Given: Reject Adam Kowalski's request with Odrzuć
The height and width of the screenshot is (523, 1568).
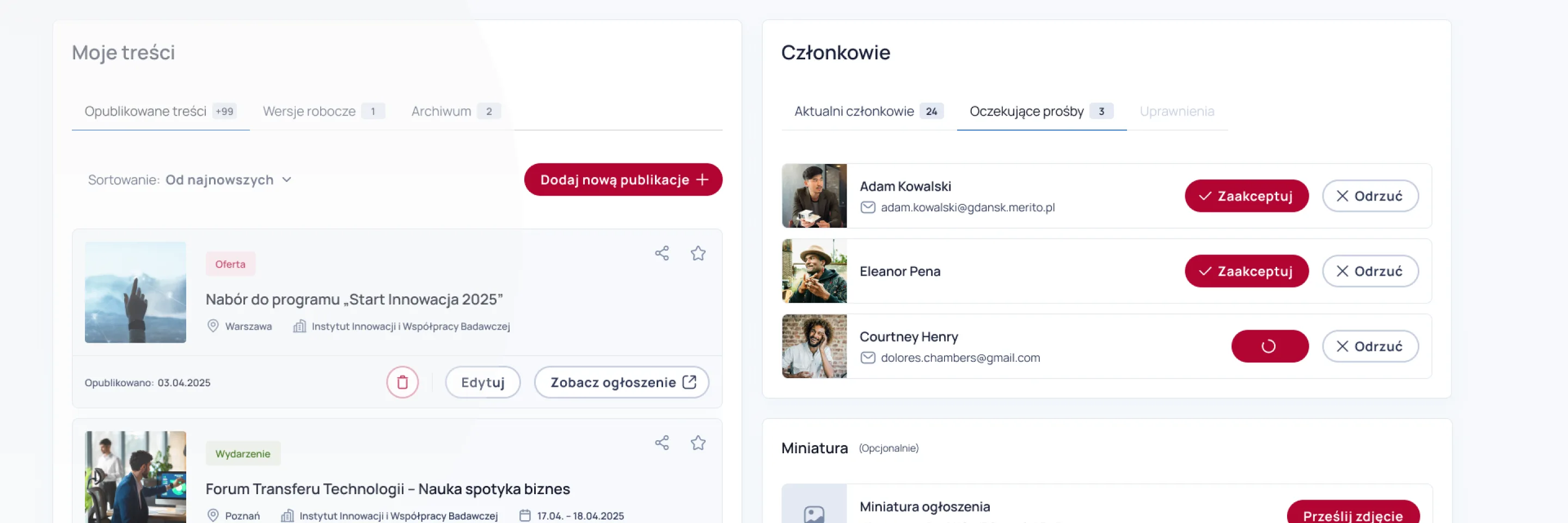Looking at the screenshot, I should 1370,196.
